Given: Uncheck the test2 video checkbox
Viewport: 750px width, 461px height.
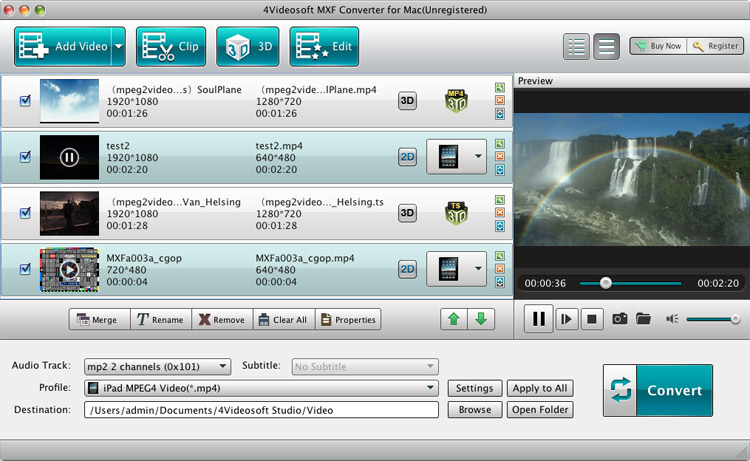Looking at the screenshot, I should [x=25, y=156].
